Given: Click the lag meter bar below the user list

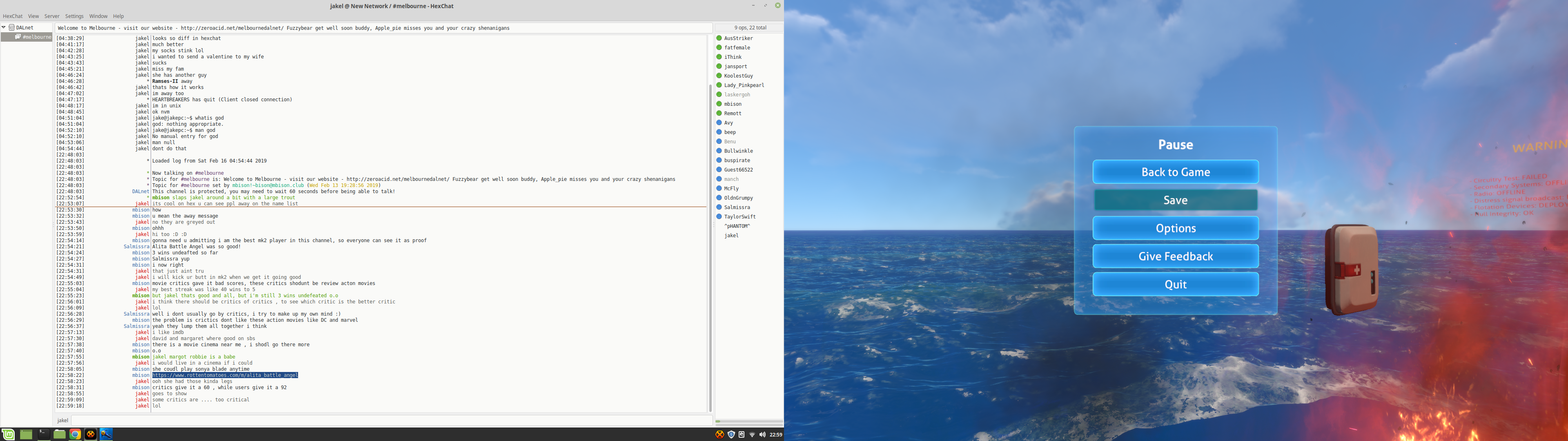Looking at the screenshot, I should [x=749, y=421].
